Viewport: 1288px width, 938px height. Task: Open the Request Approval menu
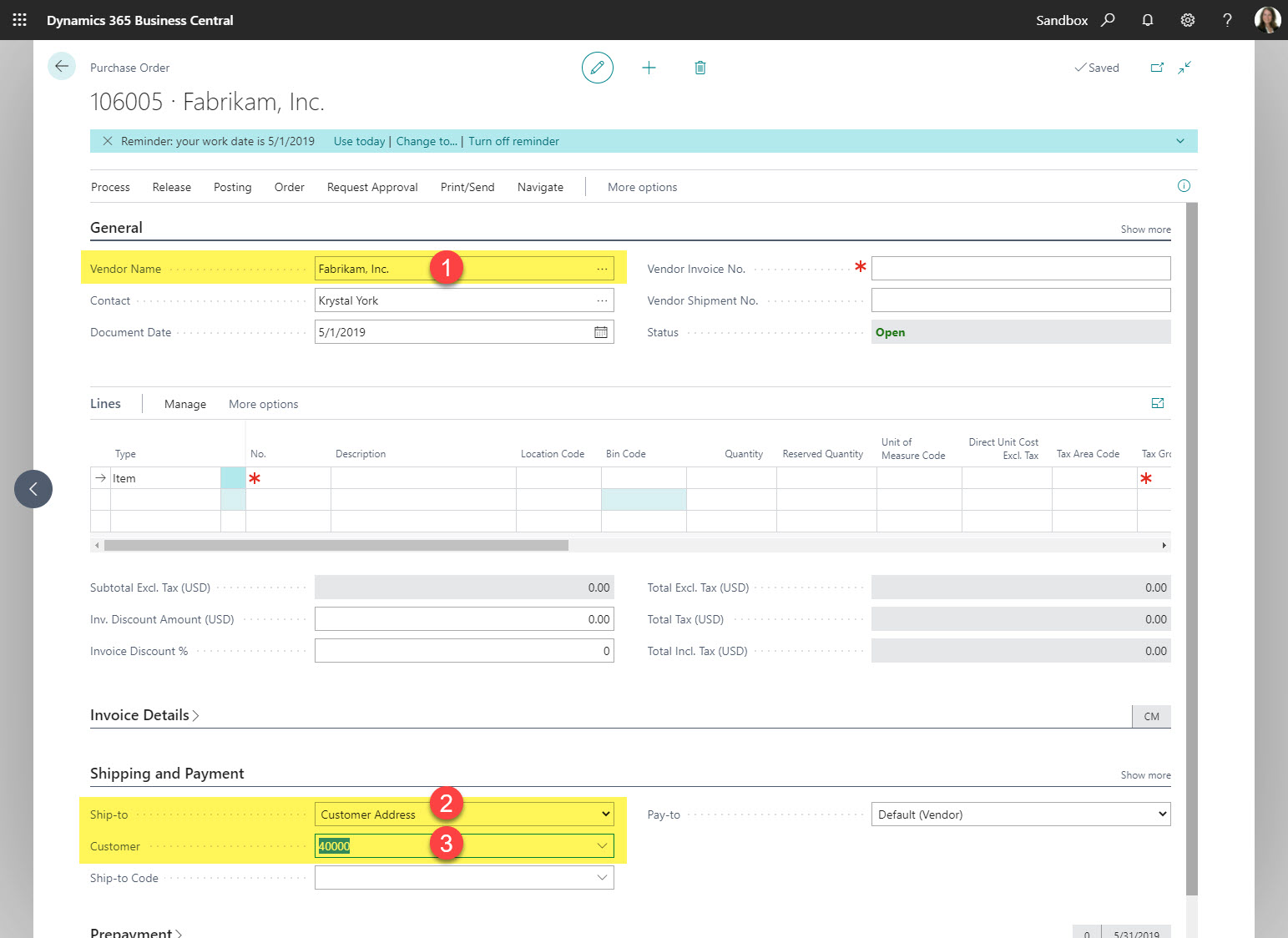tap(372, 187)
